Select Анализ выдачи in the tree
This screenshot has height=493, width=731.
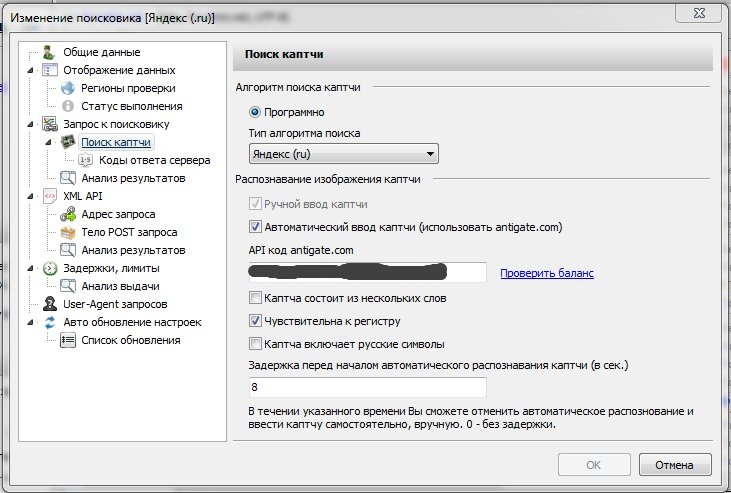click(121, 286)
